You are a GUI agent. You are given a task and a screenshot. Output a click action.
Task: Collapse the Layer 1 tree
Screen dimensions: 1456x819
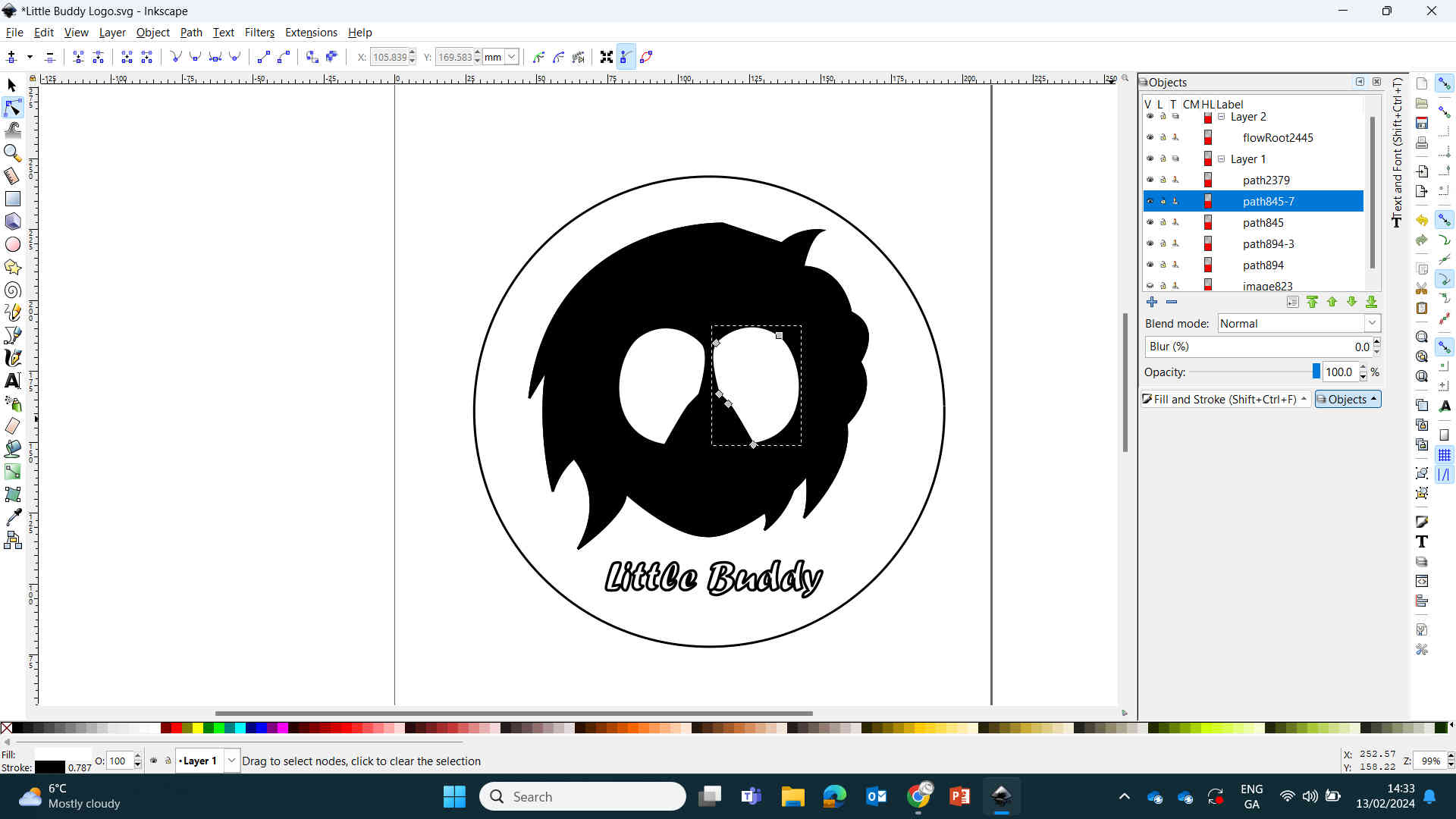pyautogui.click(x=1222, y=159)
